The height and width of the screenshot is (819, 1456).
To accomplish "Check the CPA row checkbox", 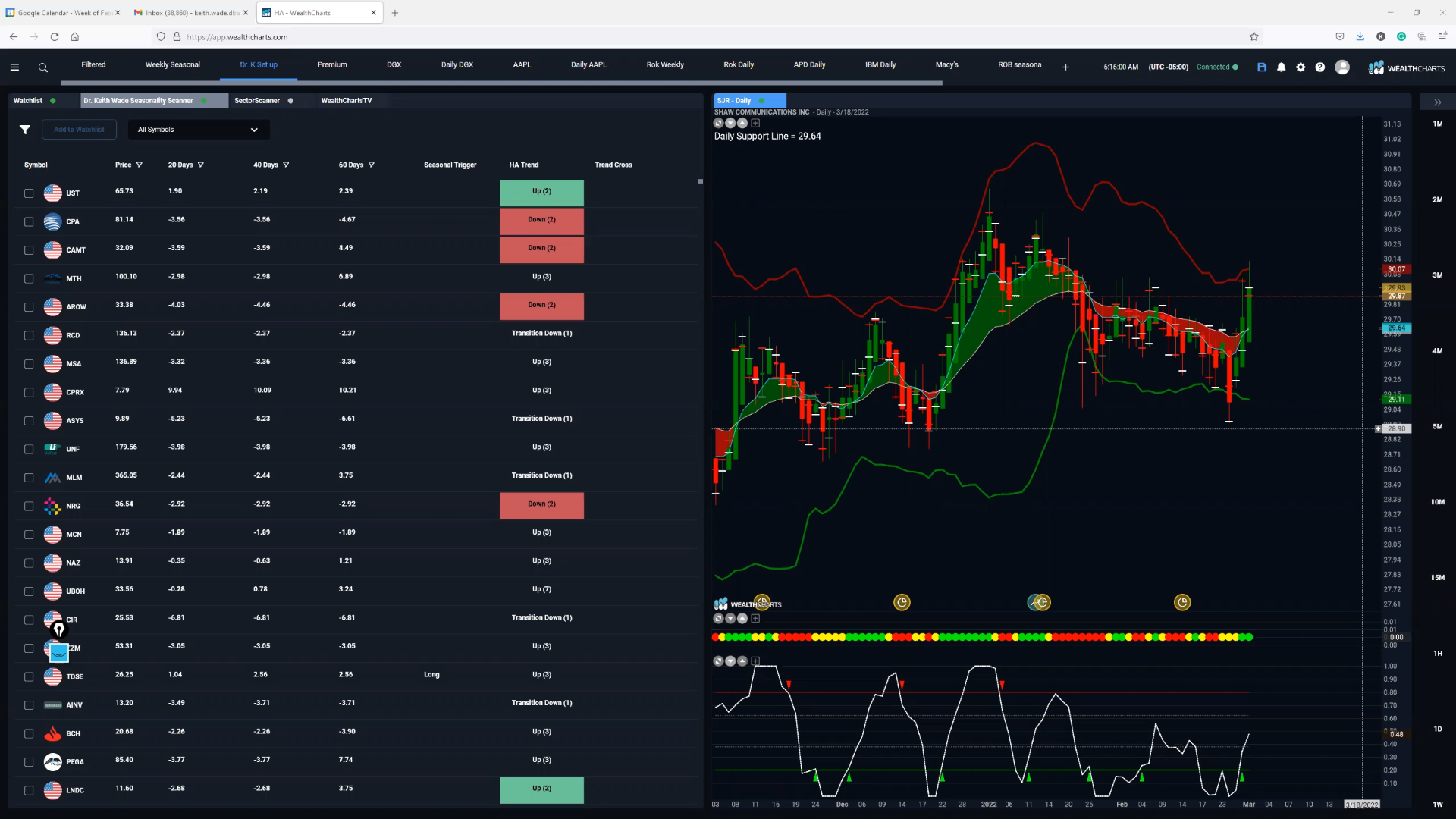I will (29, 221).
